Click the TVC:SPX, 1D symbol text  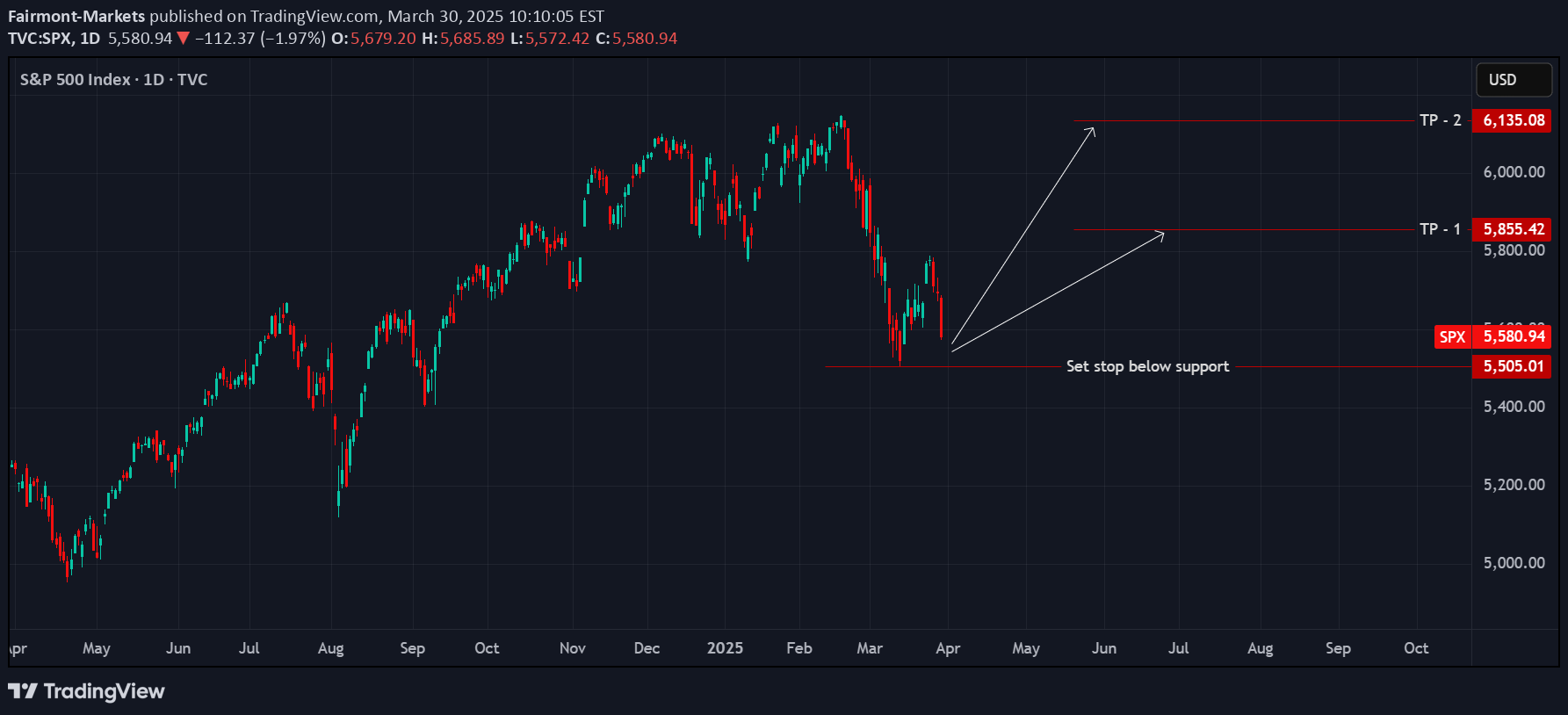point(54,39)
